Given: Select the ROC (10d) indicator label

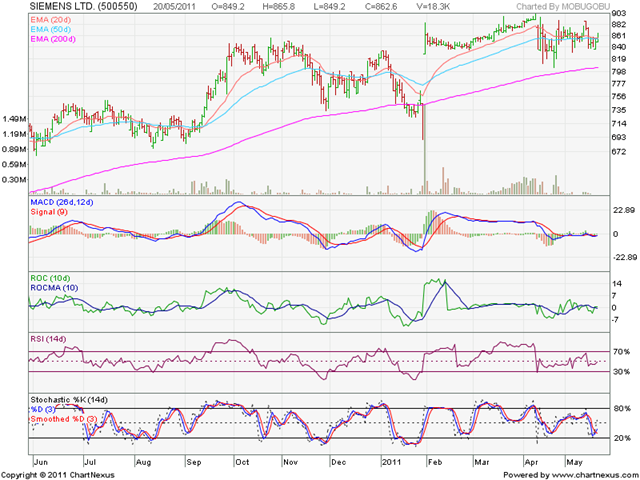Looking at the screenshot, I should (50, 278).
